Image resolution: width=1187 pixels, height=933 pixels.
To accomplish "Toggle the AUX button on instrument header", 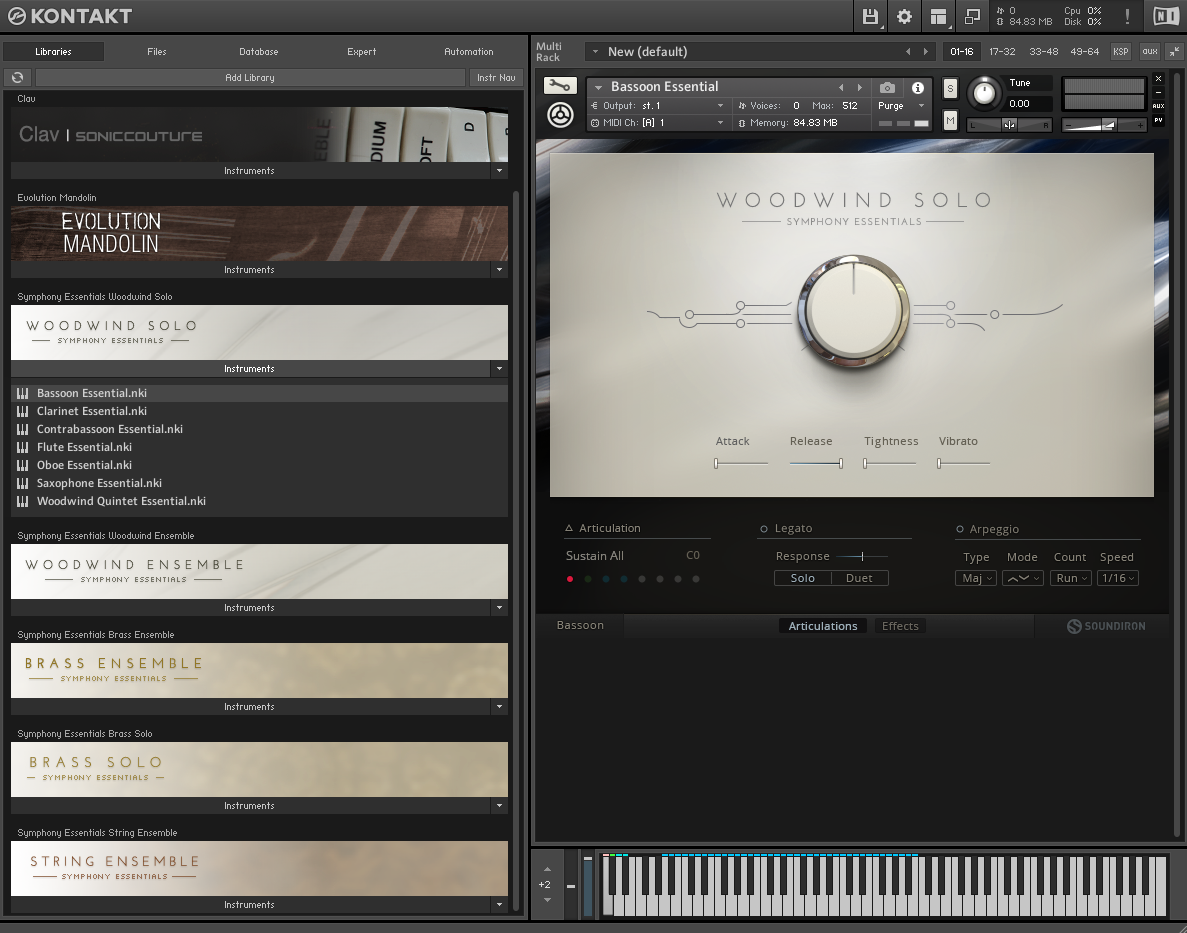I will pos(1158,106).
